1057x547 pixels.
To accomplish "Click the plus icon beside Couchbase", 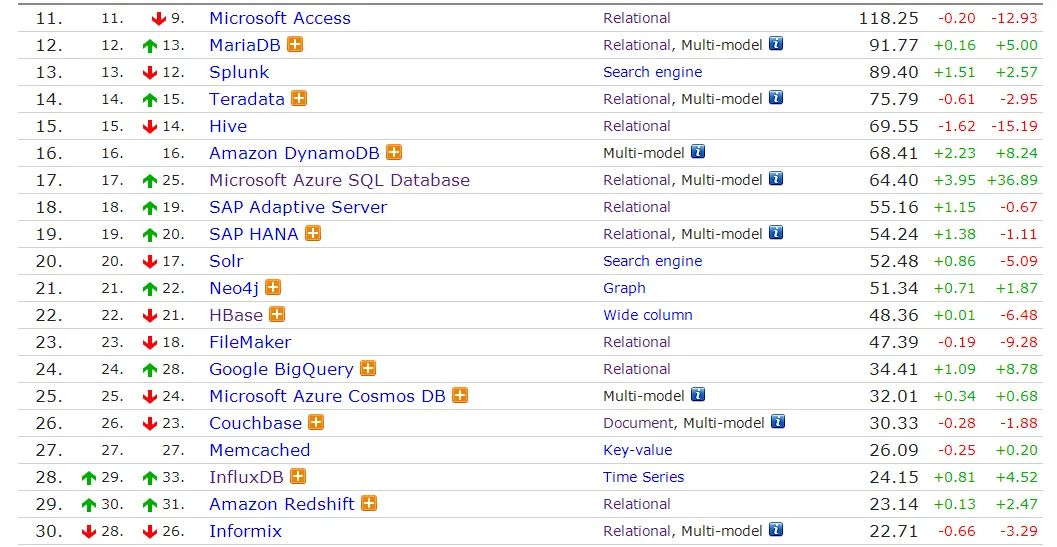I will click(315, 422).
